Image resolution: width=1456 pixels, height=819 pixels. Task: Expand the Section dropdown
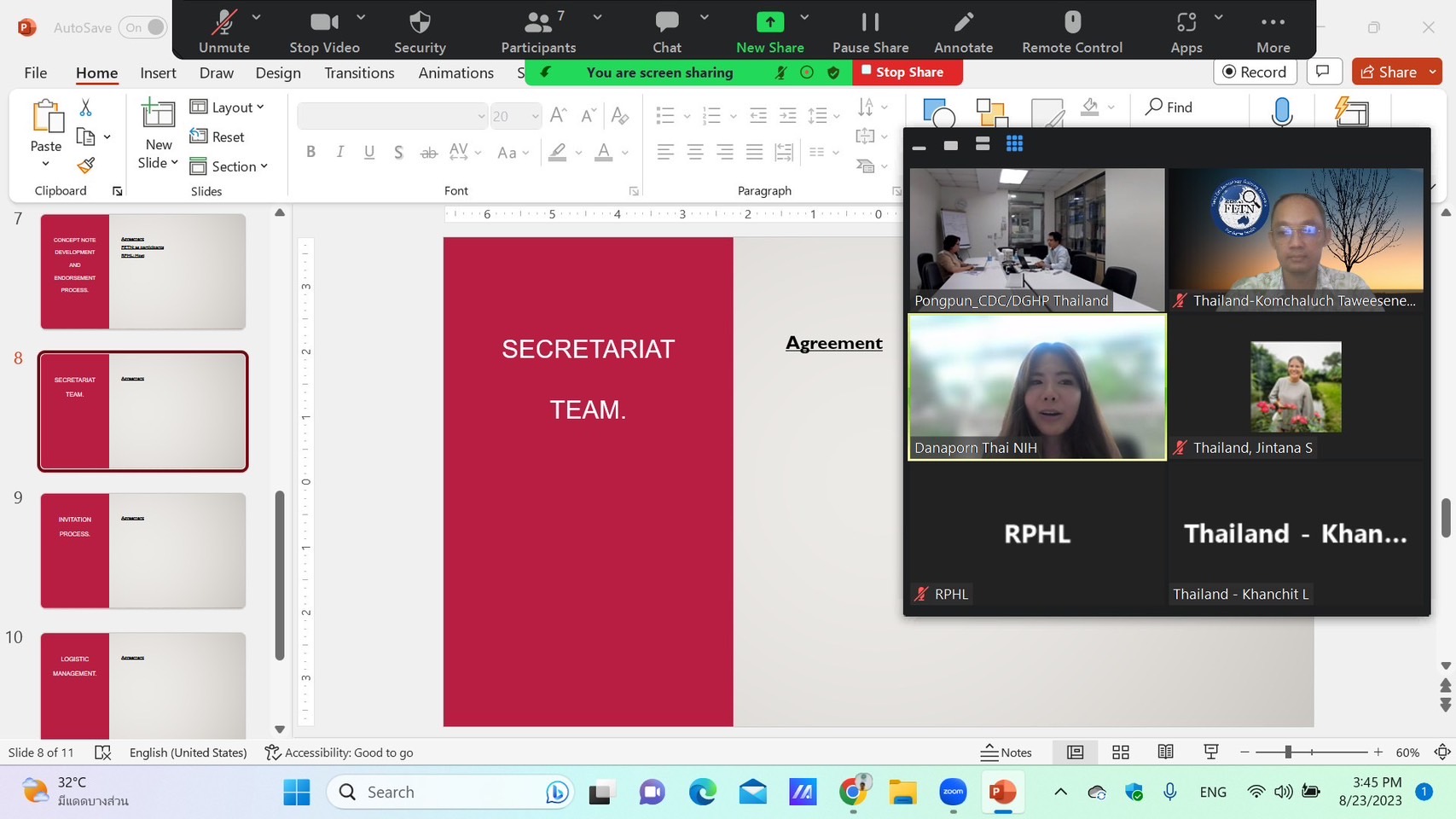pyautogui.click(x=229, y=166)
